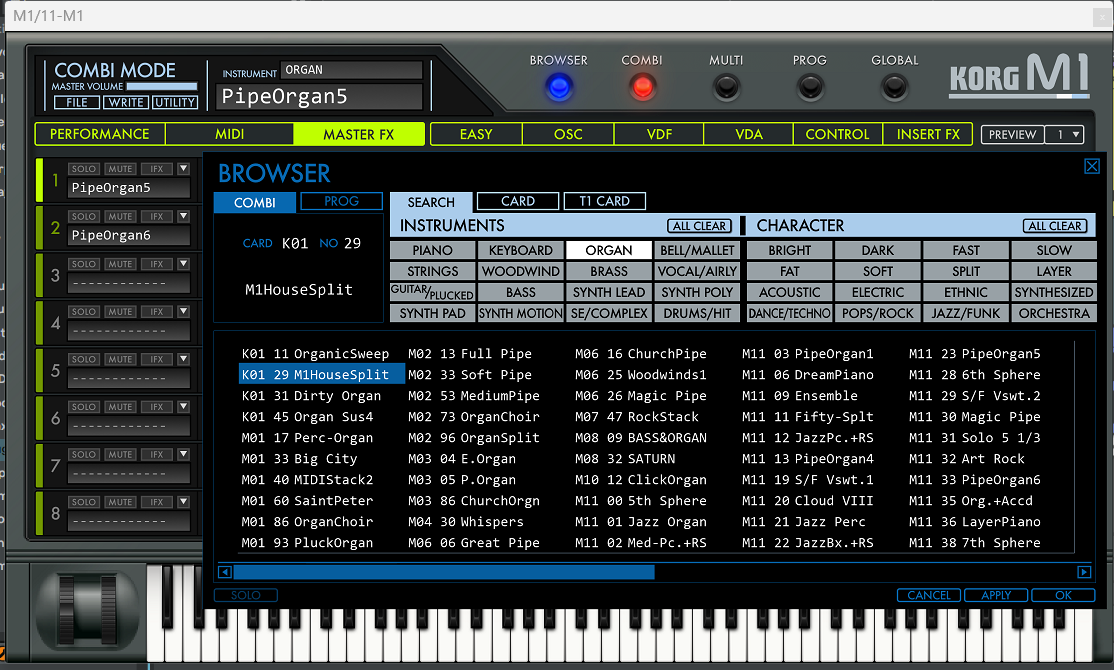
Task: Click the browser SOLO button
Action: pos(246,595)
